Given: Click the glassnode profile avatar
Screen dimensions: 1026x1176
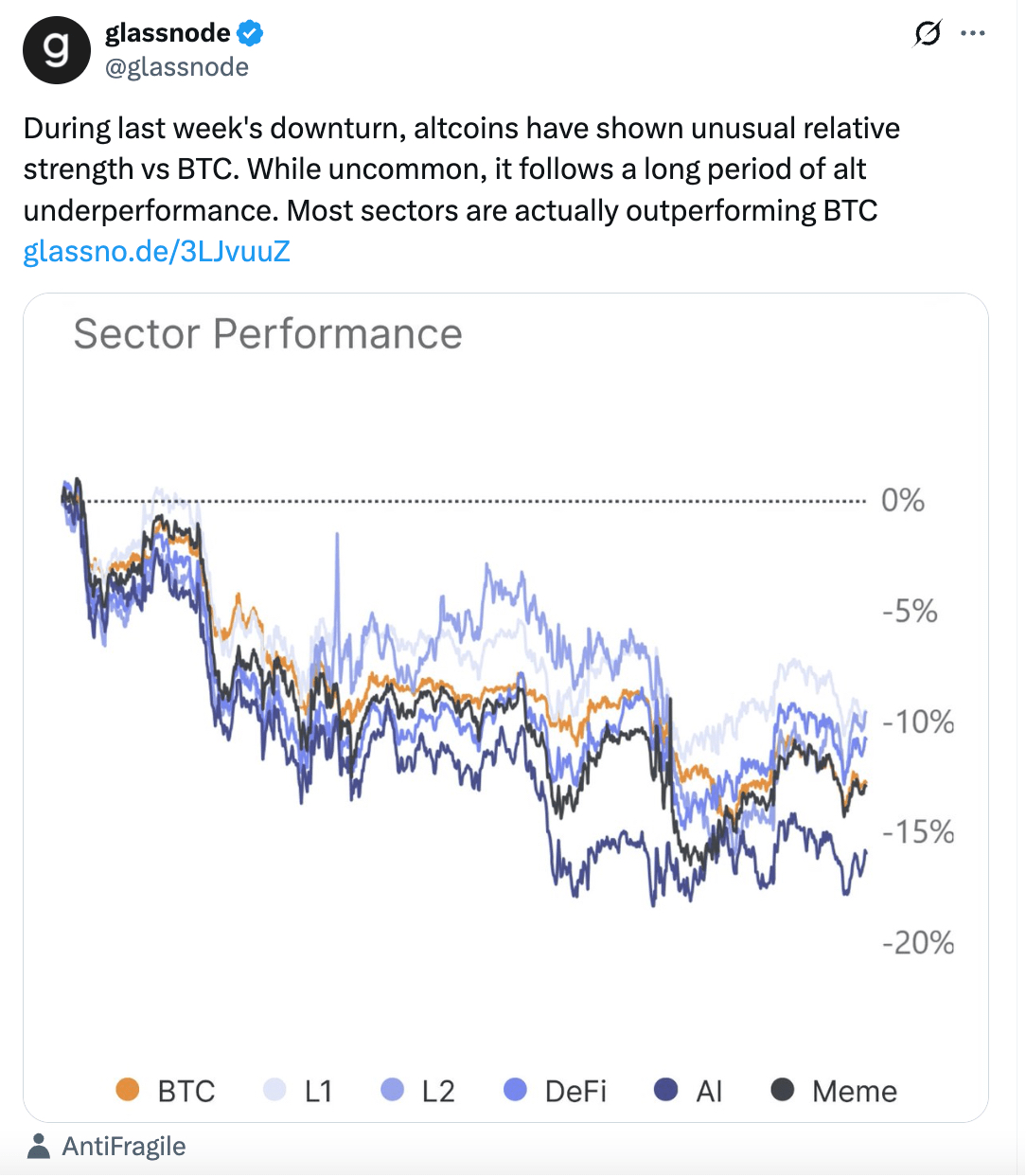Looking at the screenshot, I should [x=57, y=50].
